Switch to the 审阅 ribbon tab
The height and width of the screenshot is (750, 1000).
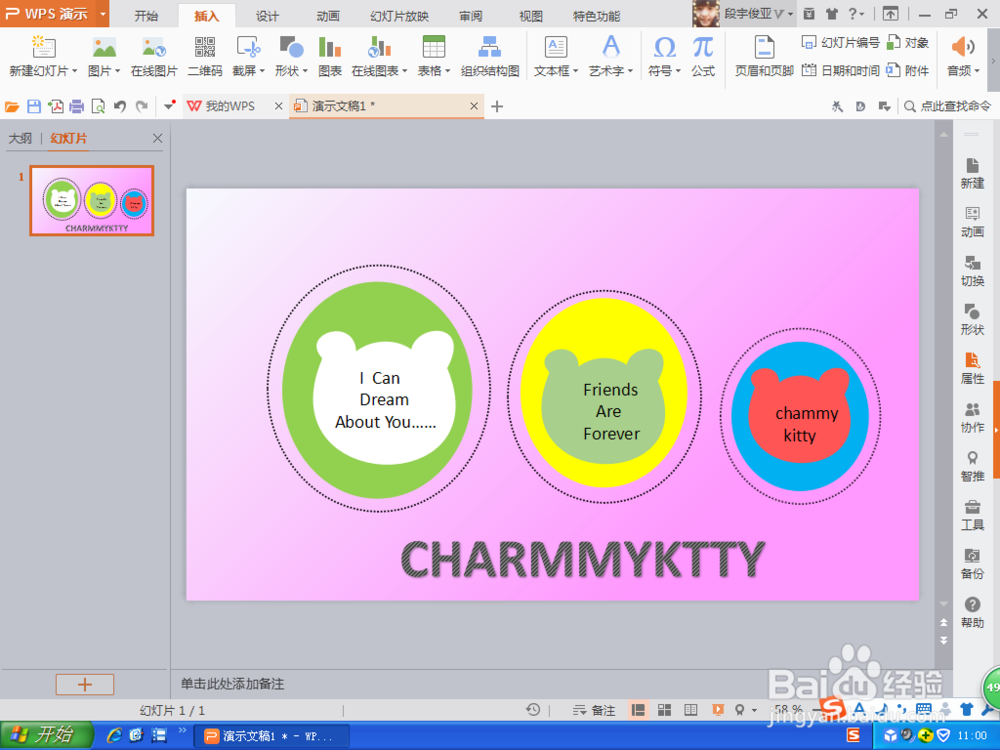pyautogui.click(x=471, y=16)
